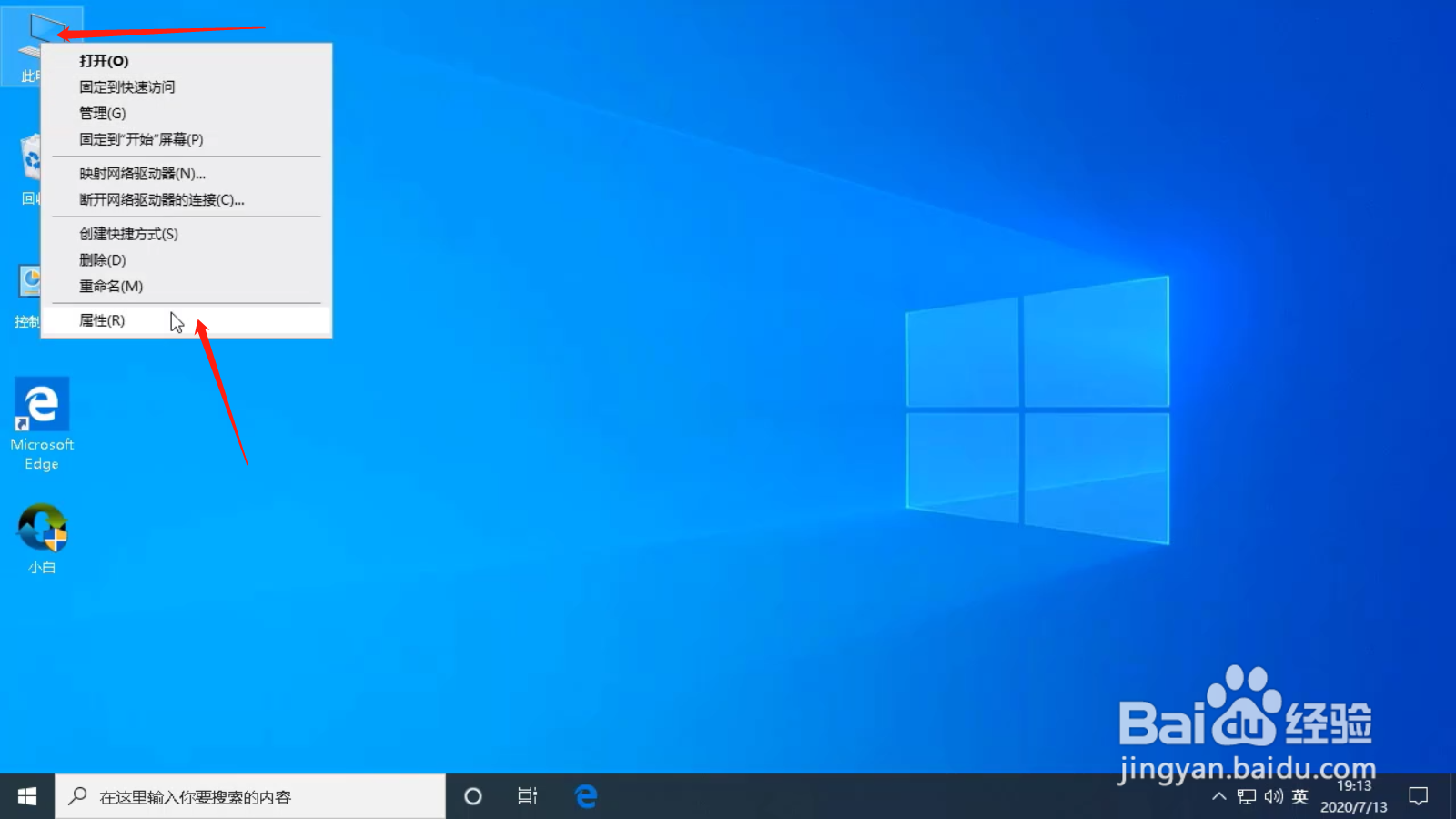Select the Control Panel desktop icon
Viewport: 1456px width, 819px height.
25,297
